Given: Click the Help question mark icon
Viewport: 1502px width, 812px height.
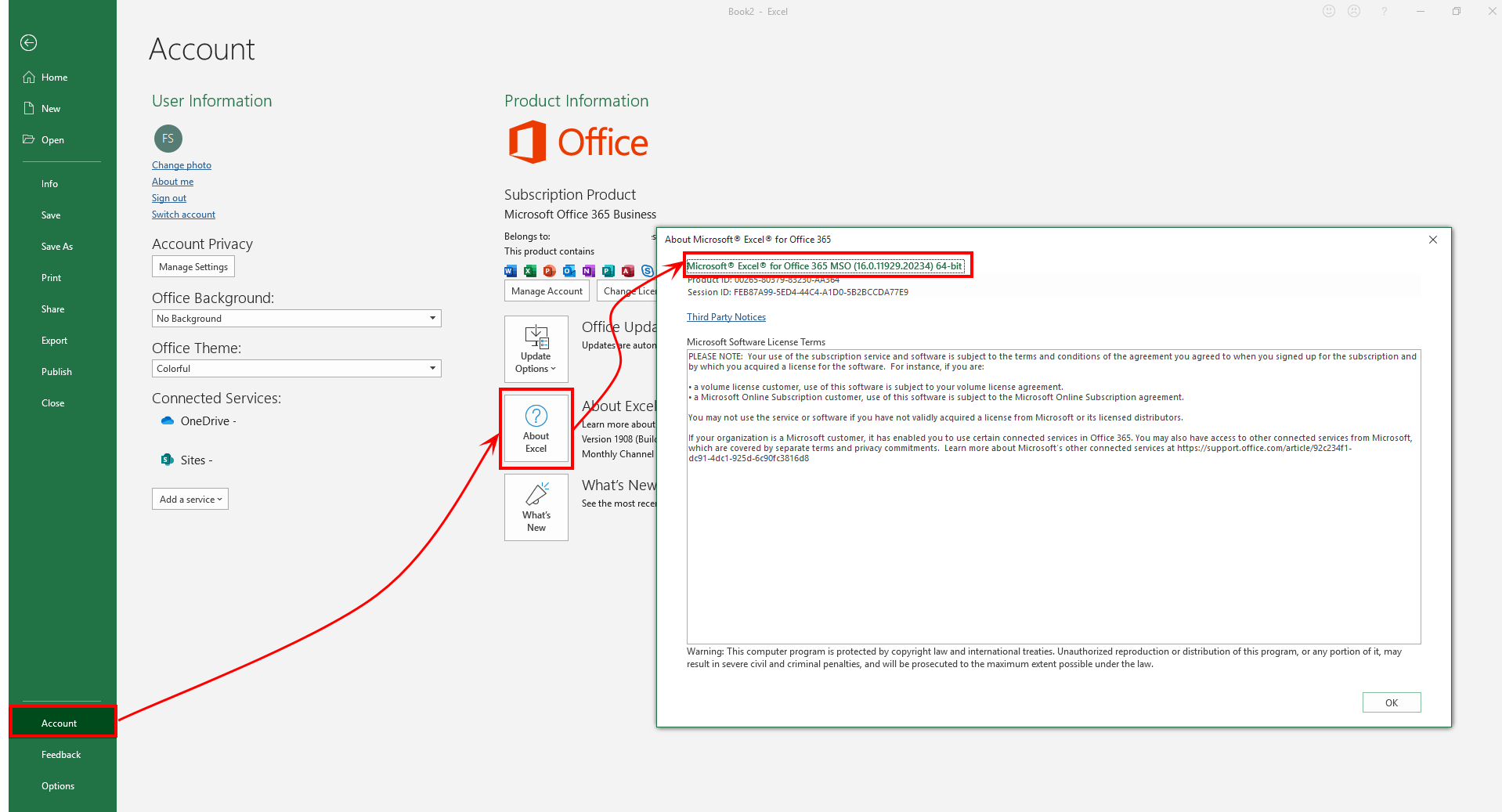Looking at the screenshot, I should point(1385,11).
